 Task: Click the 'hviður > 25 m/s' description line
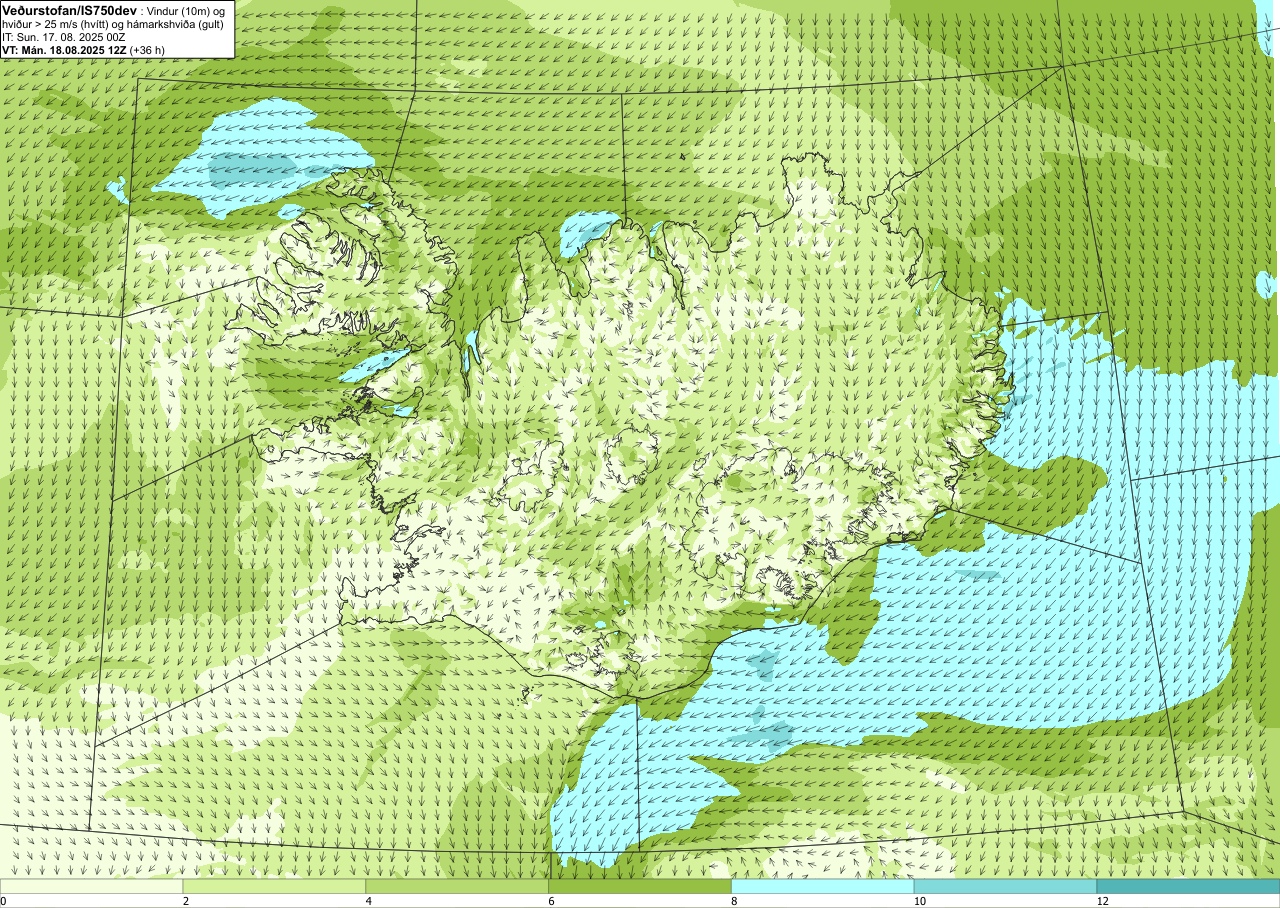point(113,24)
